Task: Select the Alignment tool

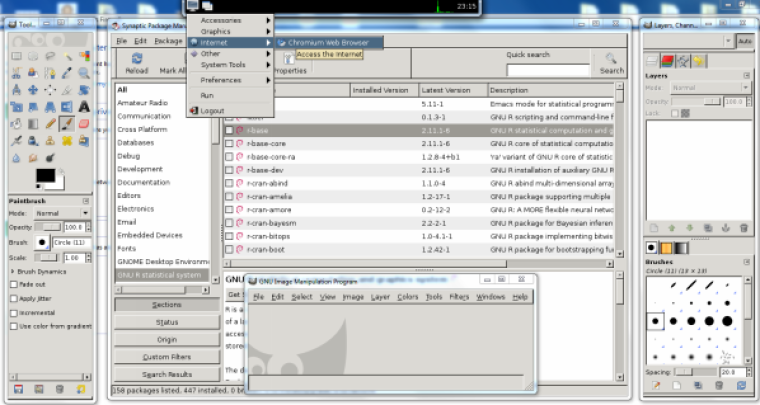Action: pos(50,90)
